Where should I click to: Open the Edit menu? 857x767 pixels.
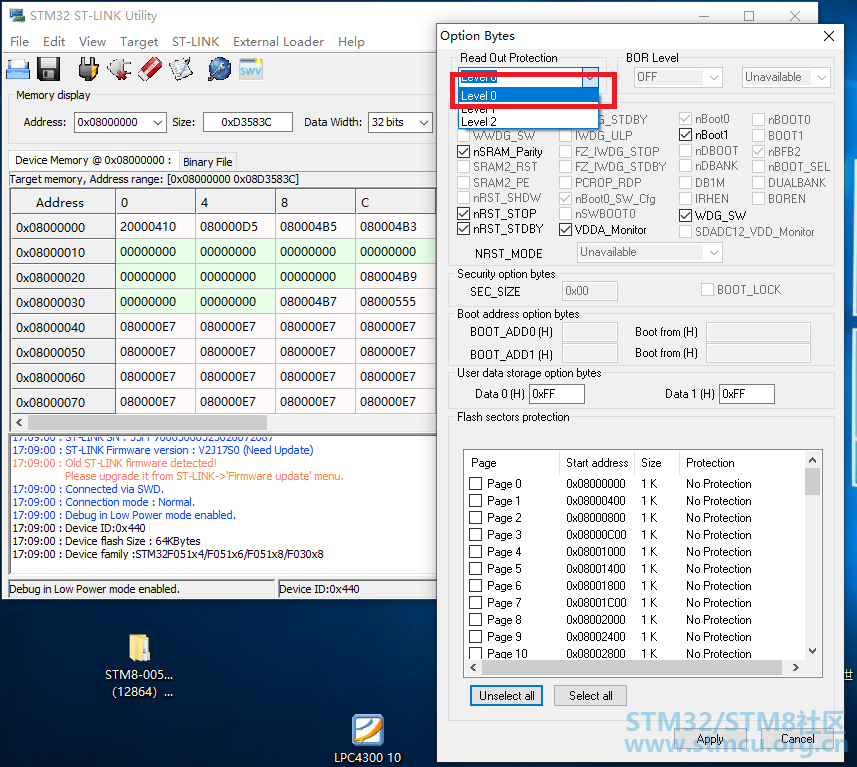[54, 42]
